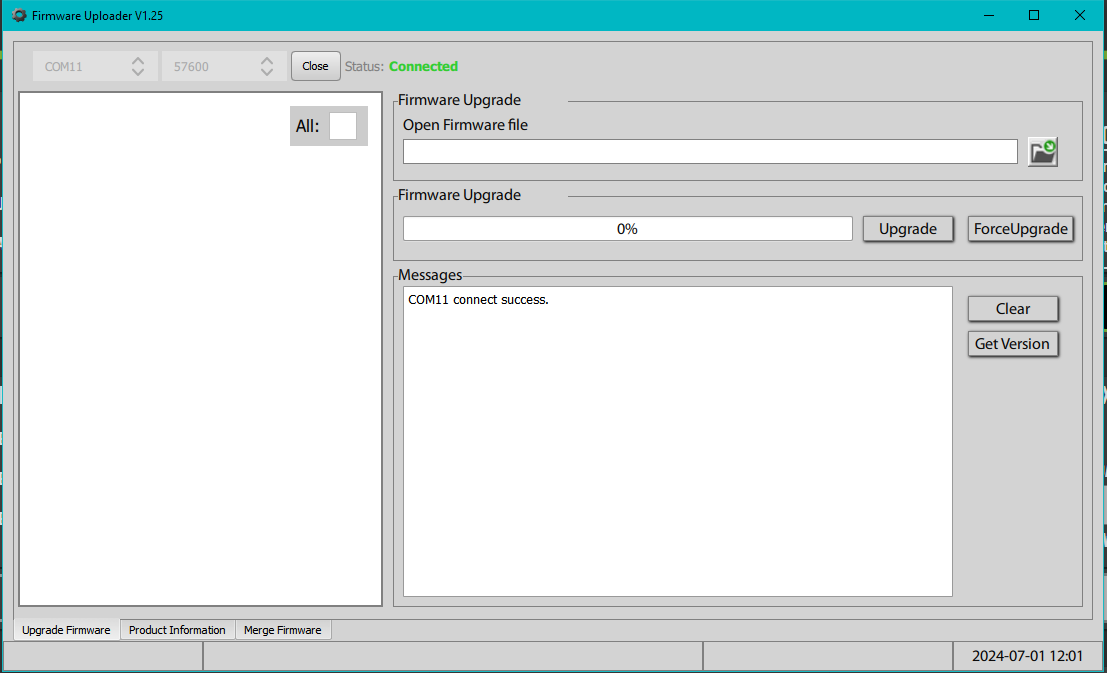The width and height of the screenshot is (1107, 673).
Task: Clear the messages log
Action: (x=1012, y=308)
